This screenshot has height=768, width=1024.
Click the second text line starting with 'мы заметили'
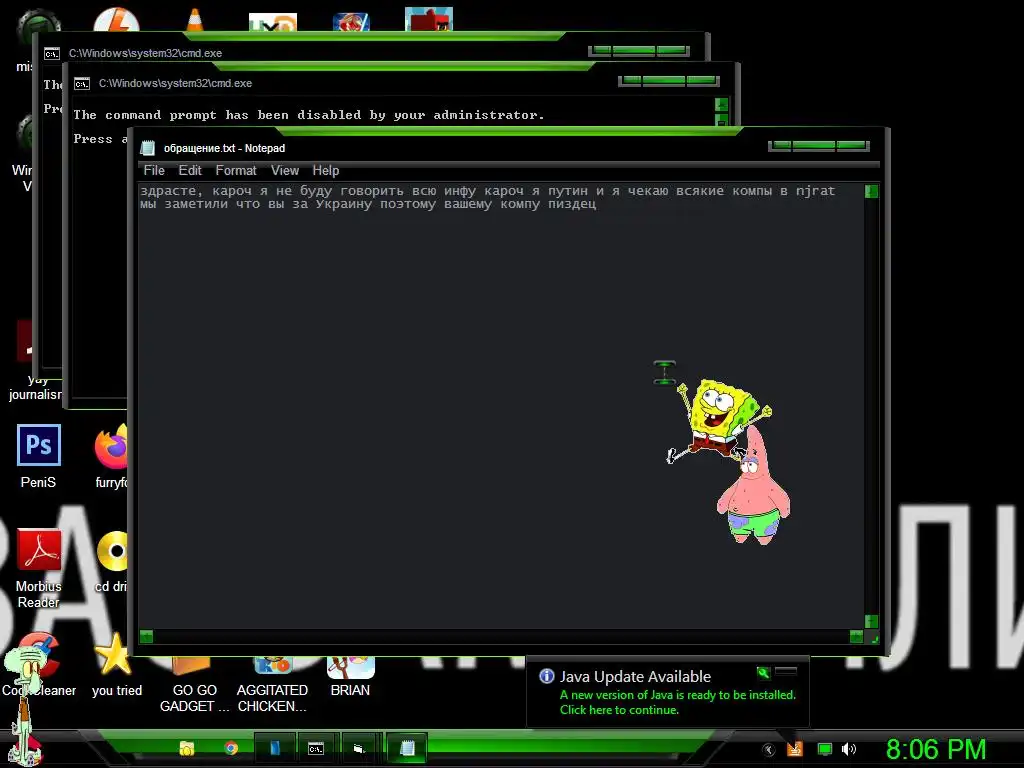tap(368, 204)
